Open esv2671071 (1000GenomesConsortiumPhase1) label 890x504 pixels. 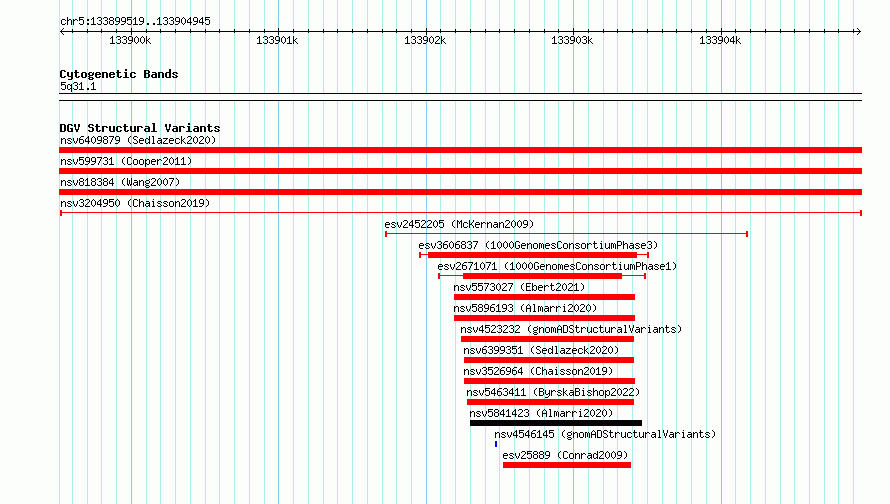click(557, 266)
